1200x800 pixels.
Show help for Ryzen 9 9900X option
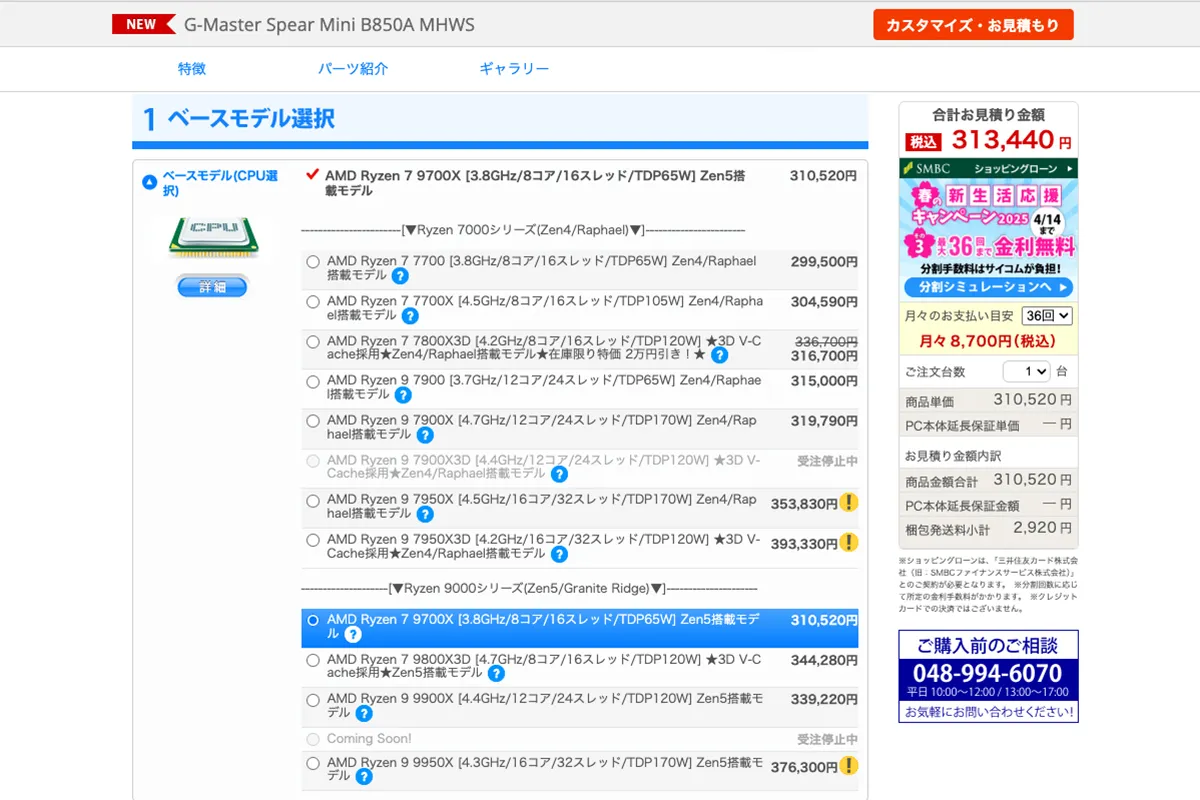(364, 713)
